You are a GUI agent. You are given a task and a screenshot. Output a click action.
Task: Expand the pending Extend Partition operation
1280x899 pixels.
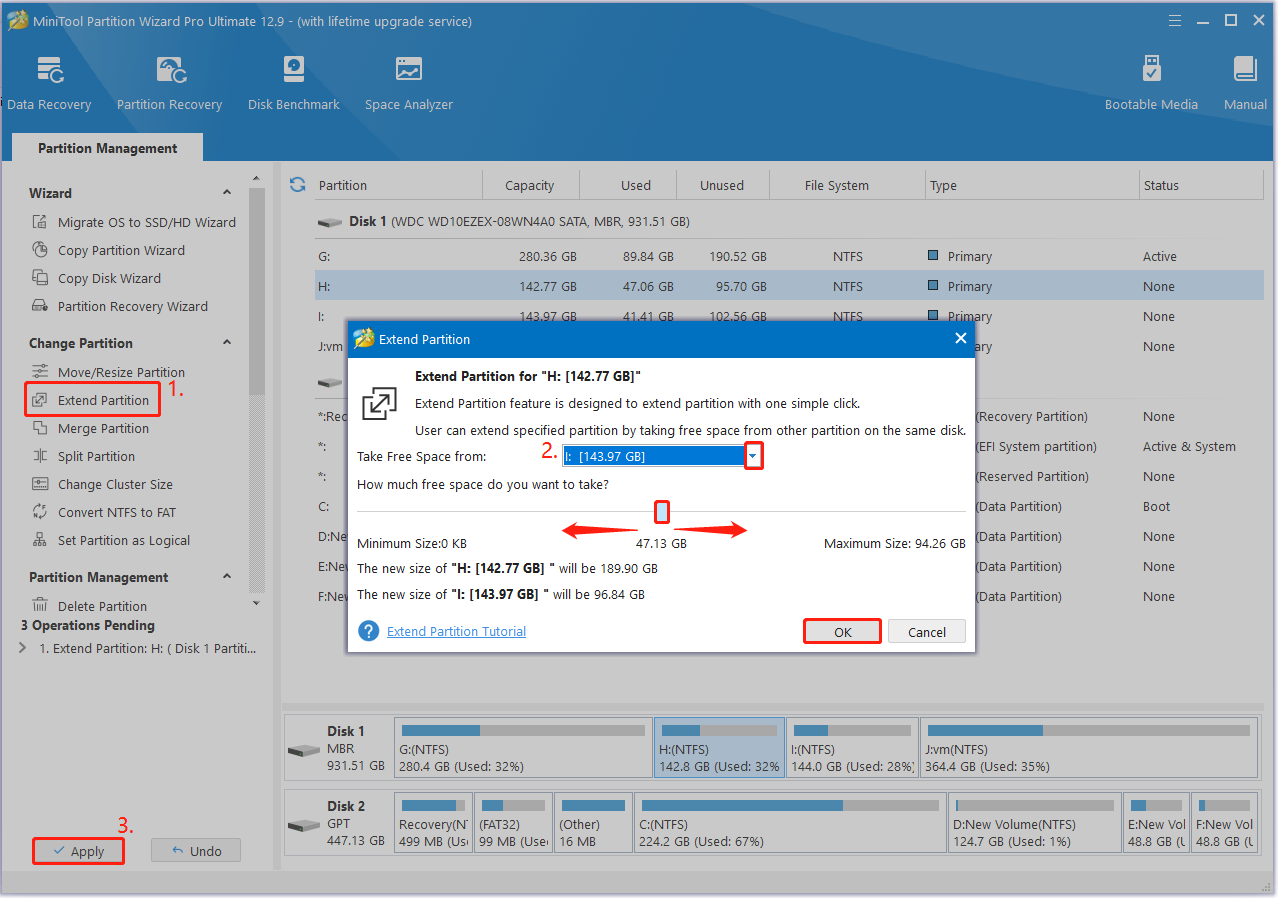point(24,648)
